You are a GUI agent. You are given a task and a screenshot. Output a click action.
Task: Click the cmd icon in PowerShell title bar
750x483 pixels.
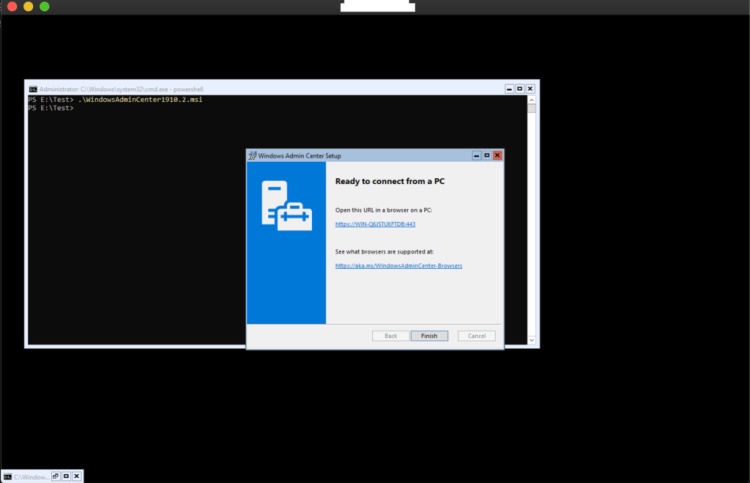33,89
